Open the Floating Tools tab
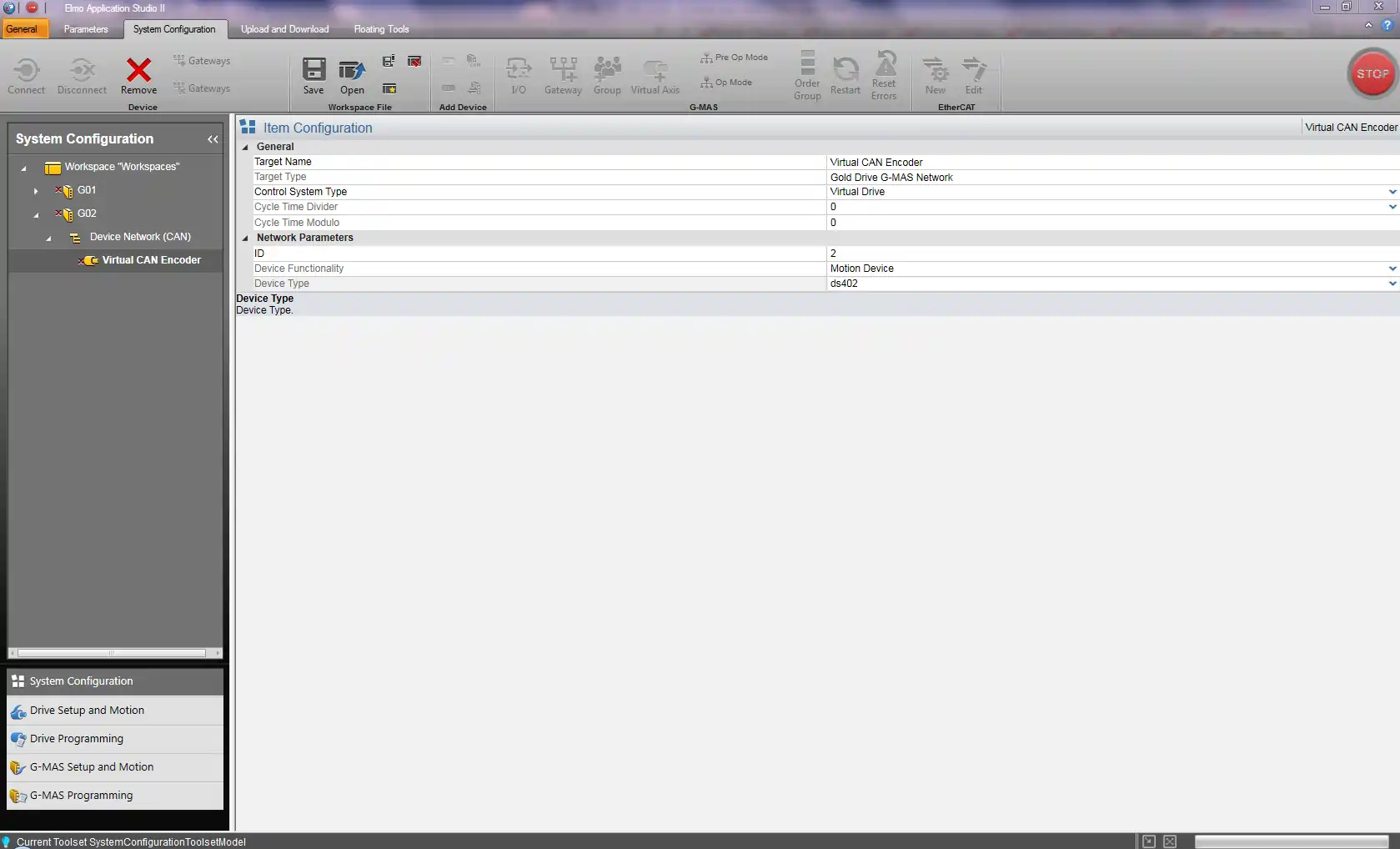This screenshot has width=1400, height=849. 381,29
